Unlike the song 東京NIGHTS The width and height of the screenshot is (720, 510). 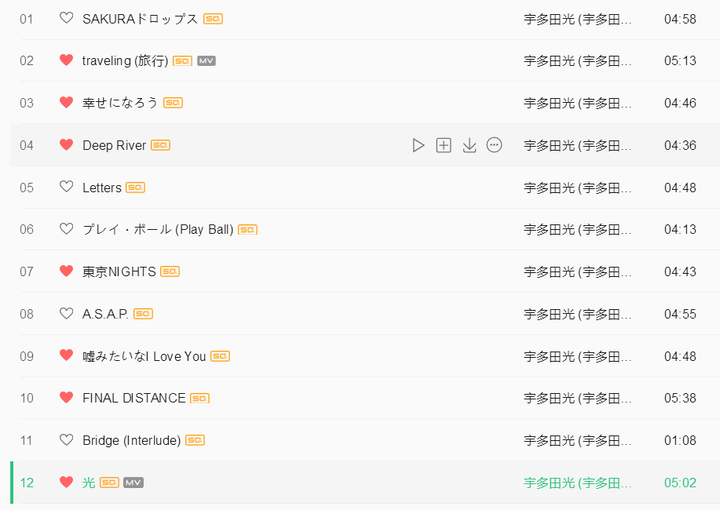pyautogui.click(x=67, y=271)
